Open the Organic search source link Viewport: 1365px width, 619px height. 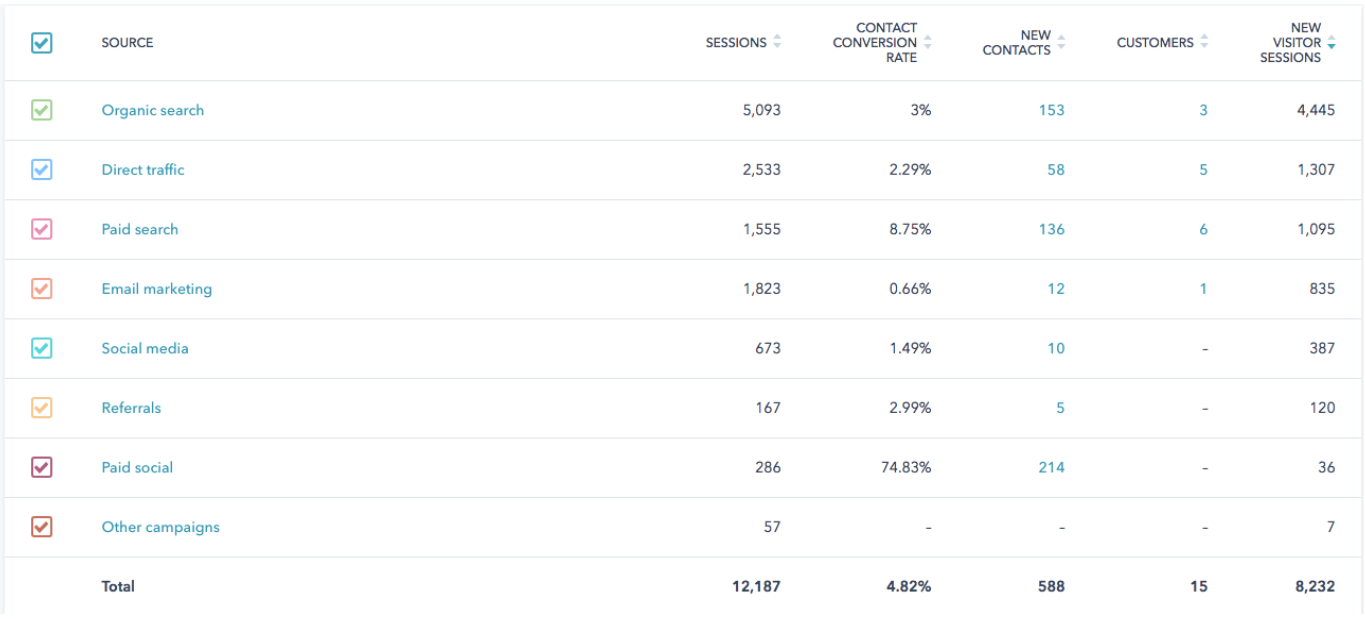coord(152,110)
